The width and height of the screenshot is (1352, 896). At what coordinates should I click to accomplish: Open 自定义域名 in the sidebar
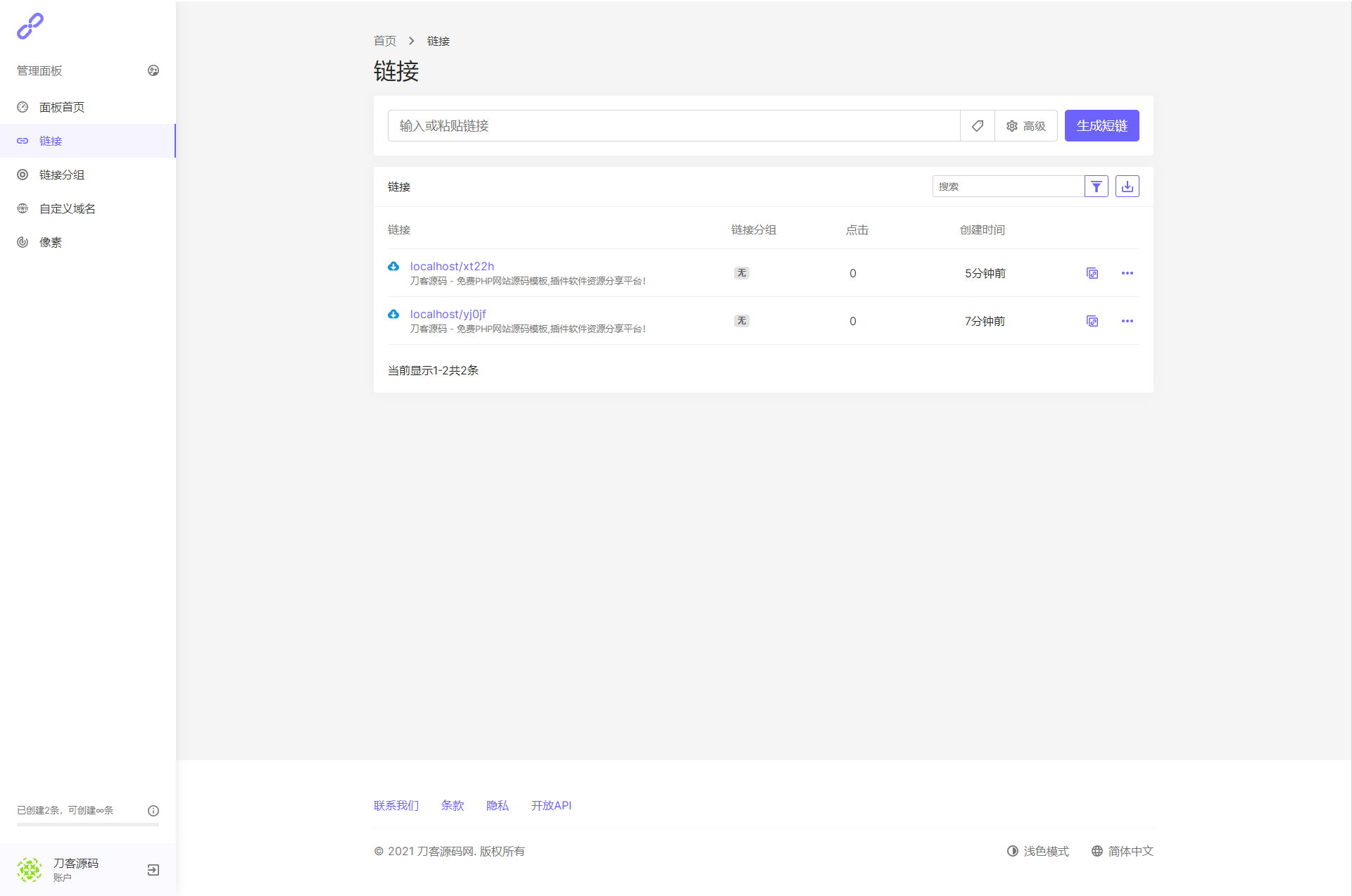(x=68, y=208)
